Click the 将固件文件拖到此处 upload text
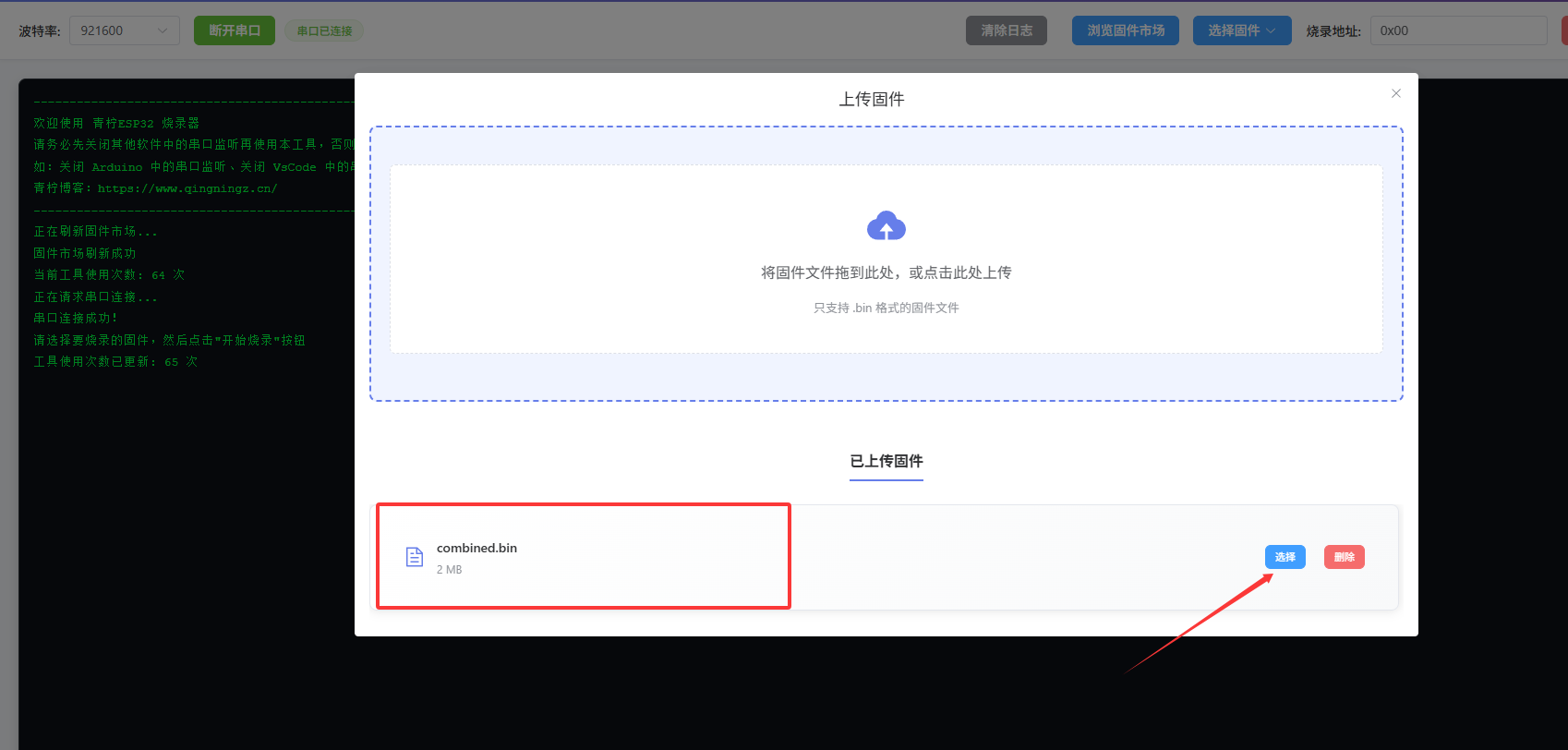 pyautogui.click(x=886, y=272)
